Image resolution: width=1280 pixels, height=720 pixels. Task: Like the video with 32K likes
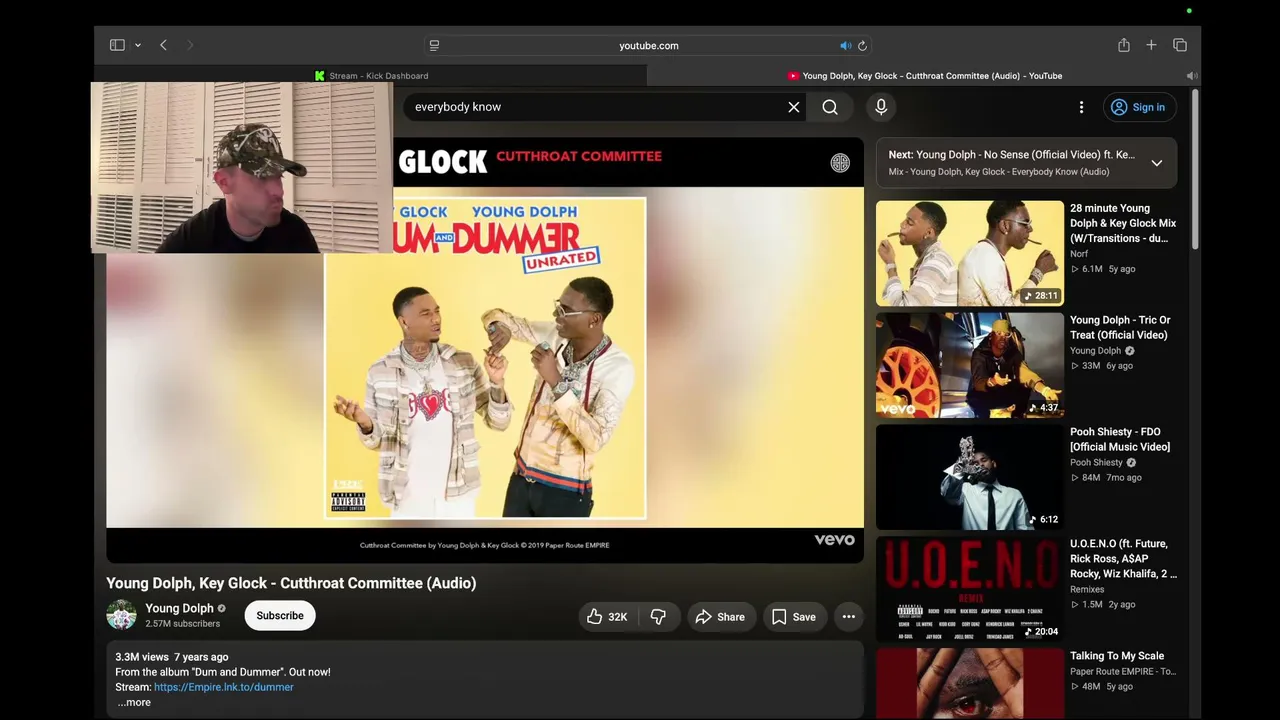607,617
